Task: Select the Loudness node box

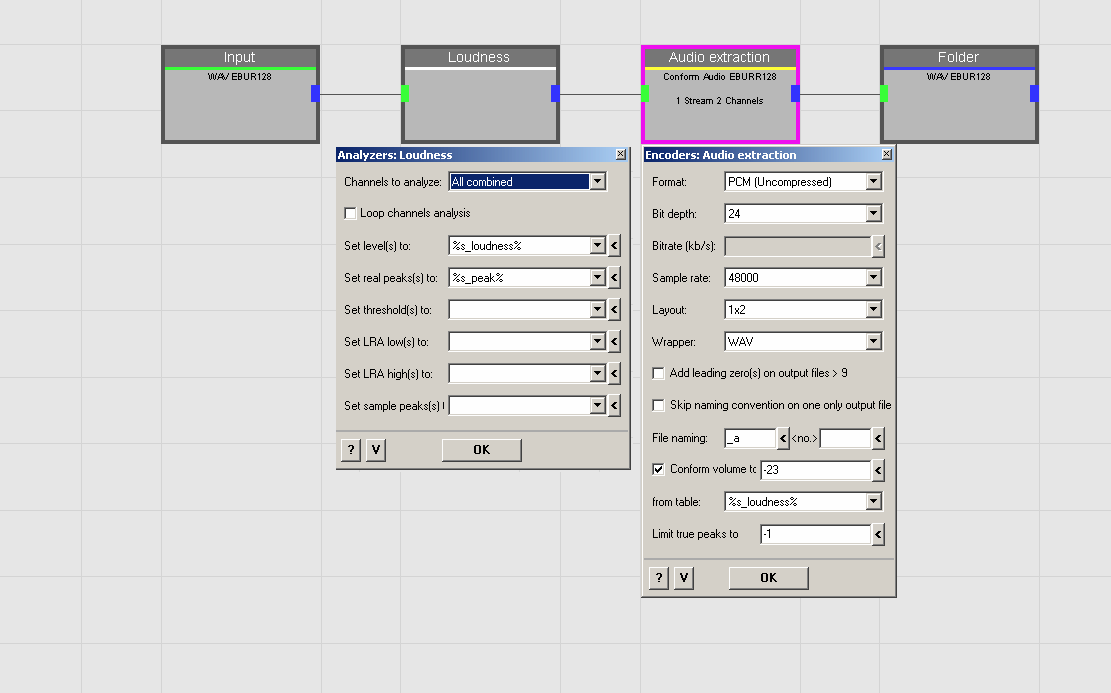Action: tap(480, 94)
